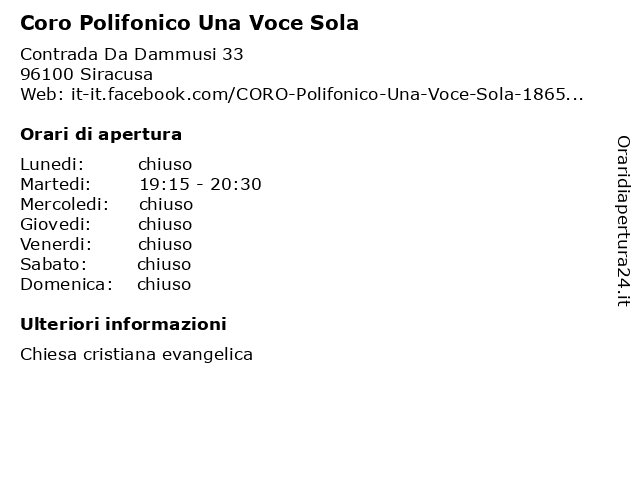Image resolution: width=640 pixels, height=480 pixels.
Task: Open the Orarididiapertura24.it vertical watermark link
Action: (x=623, y=221)
